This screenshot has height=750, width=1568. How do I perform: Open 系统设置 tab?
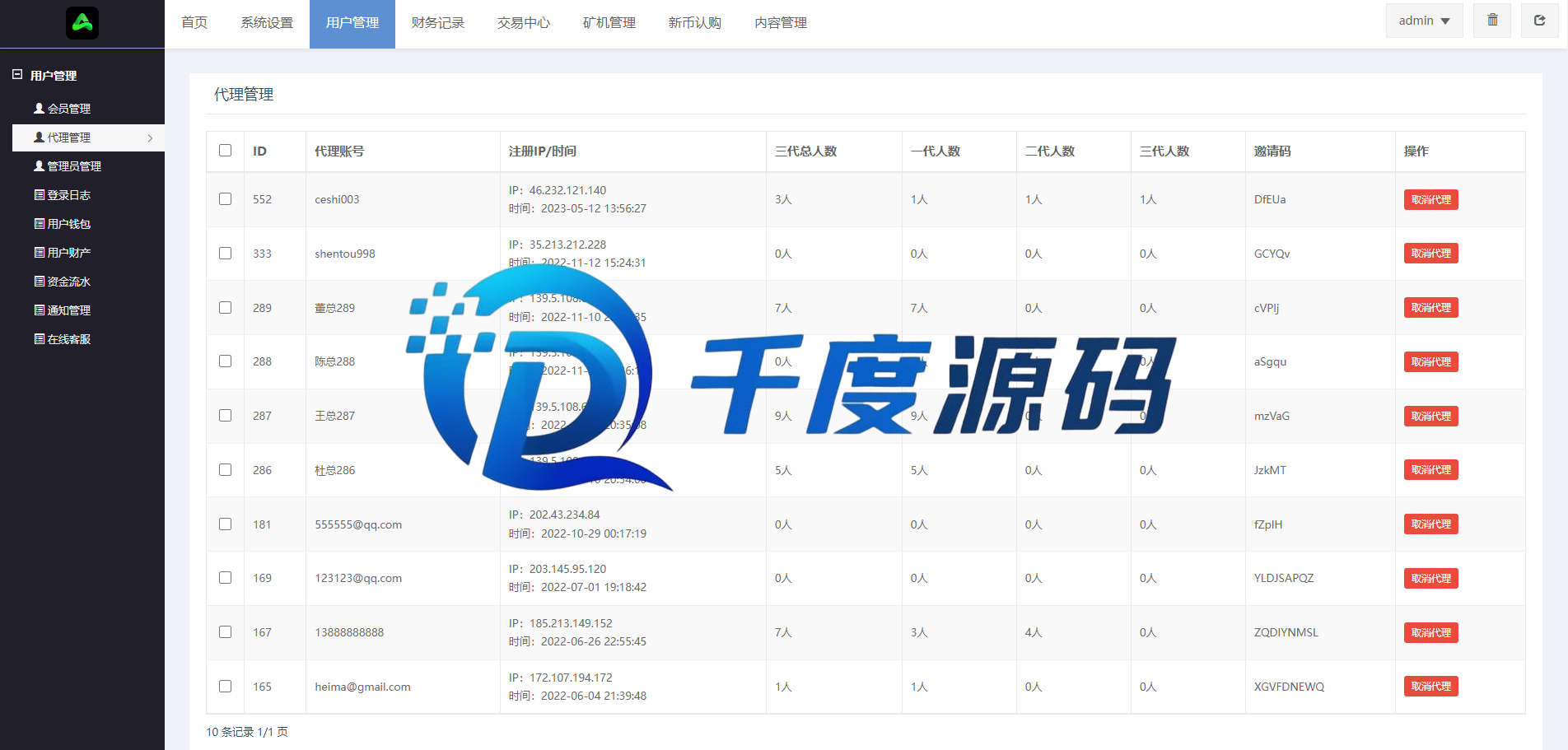click(x=267, y=23)
